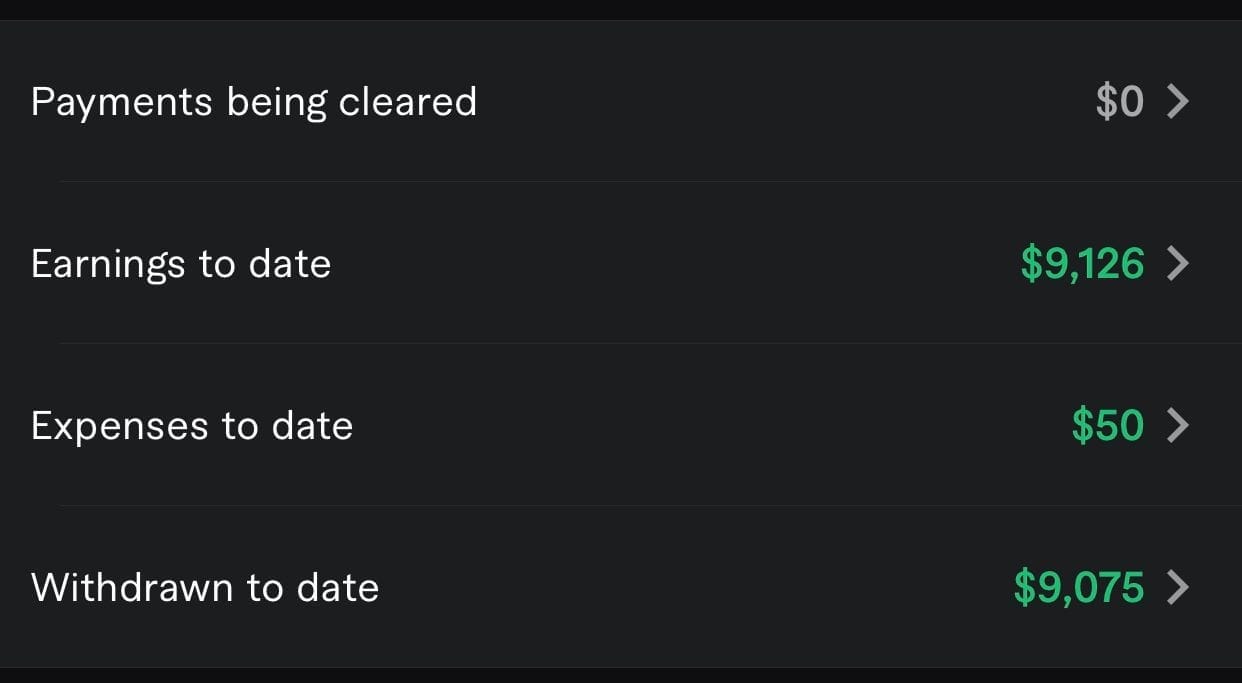Screen dimensions: 1242x683
Task: Click the Expenses to date label
Action: click(x=192, y=426)
